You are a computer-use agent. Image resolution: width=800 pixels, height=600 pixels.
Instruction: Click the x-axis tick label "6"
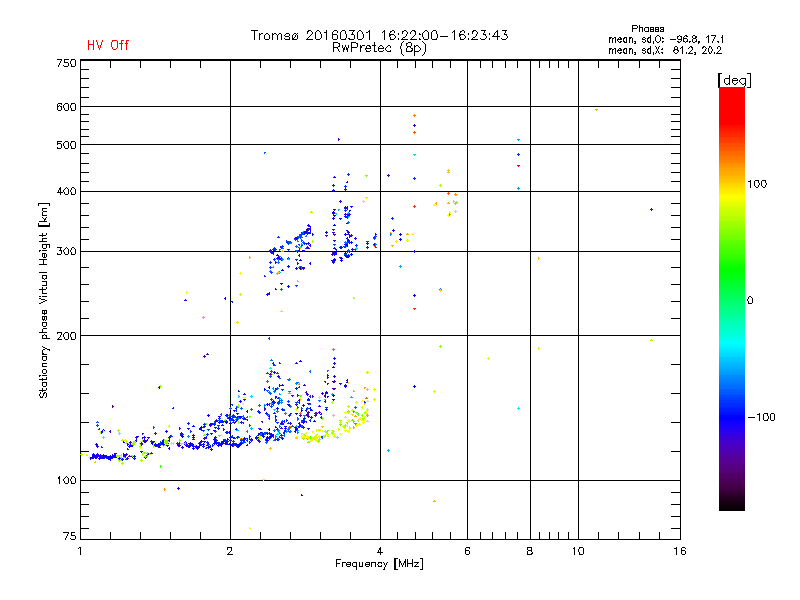(x=467, y=551)
